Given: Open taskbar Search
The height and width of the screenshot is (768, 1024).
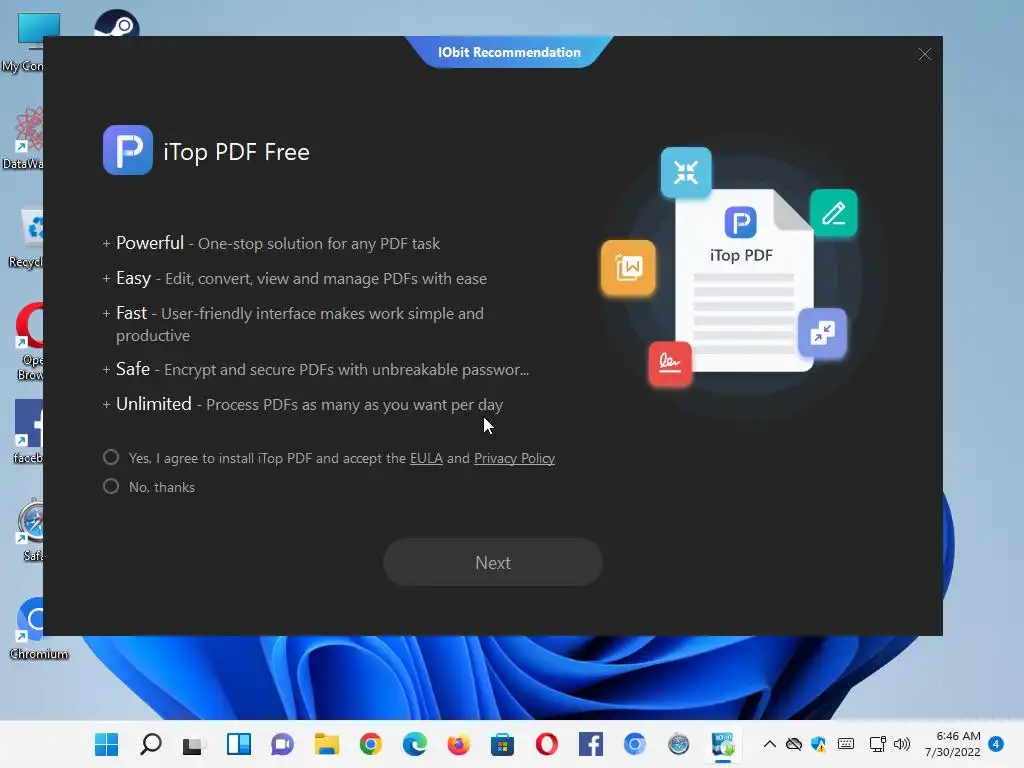Looking at the screenshot, I should pos(151,744).
